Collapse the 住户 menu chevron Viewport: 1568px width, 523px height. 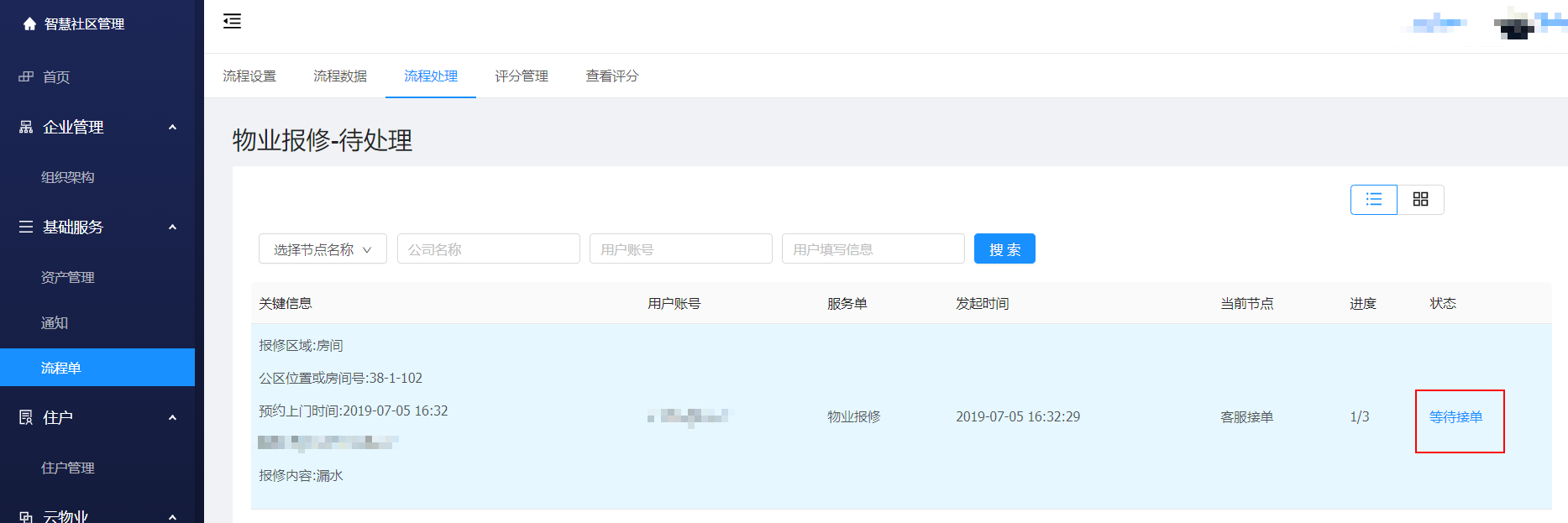pos(173,418)
